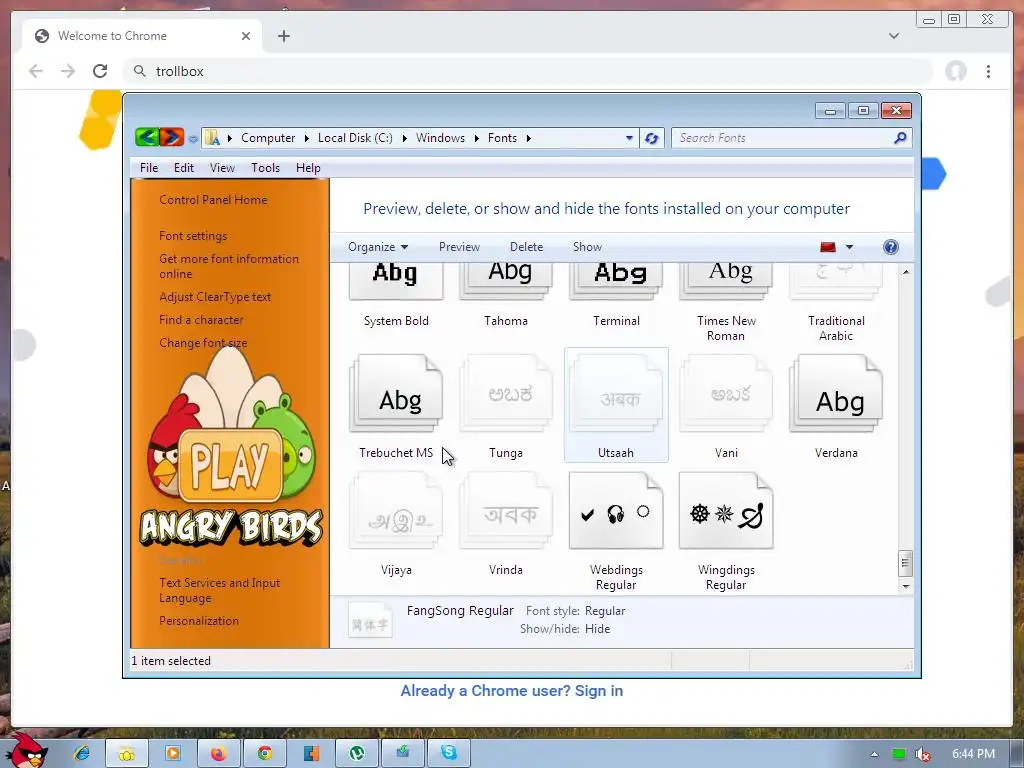Expand the arrow after Local Disk (C:)
1024x768 pixels.
[x=404, y=138]
